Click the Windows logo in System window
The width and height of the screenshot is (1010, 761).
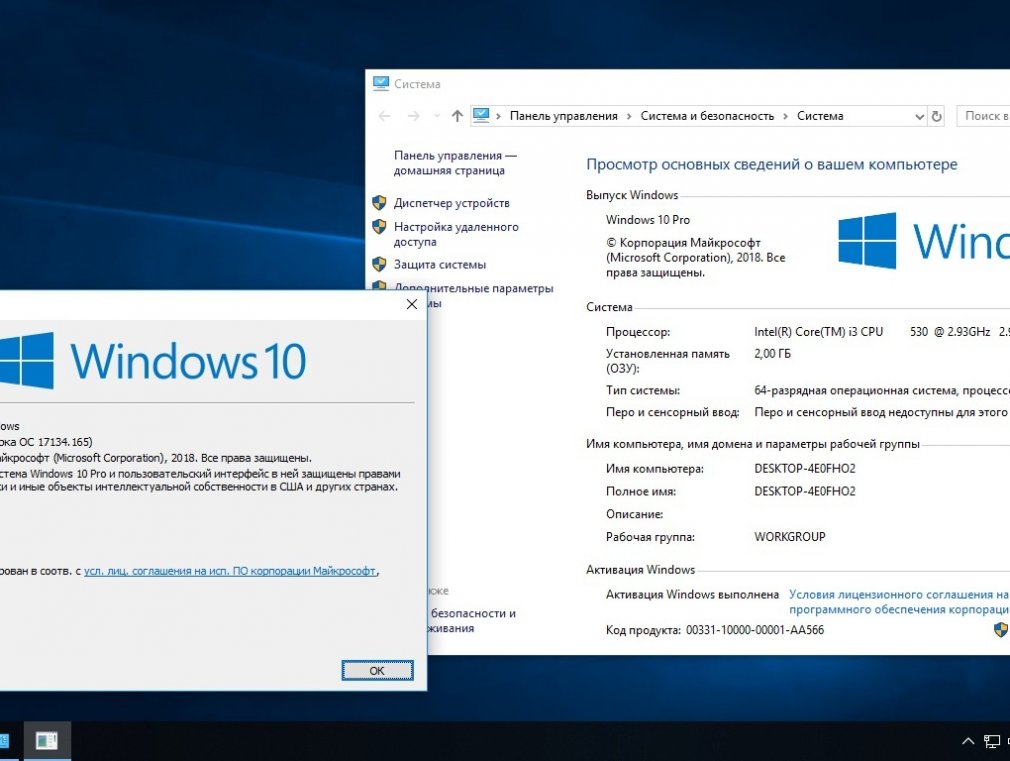[x=867, y=240]
